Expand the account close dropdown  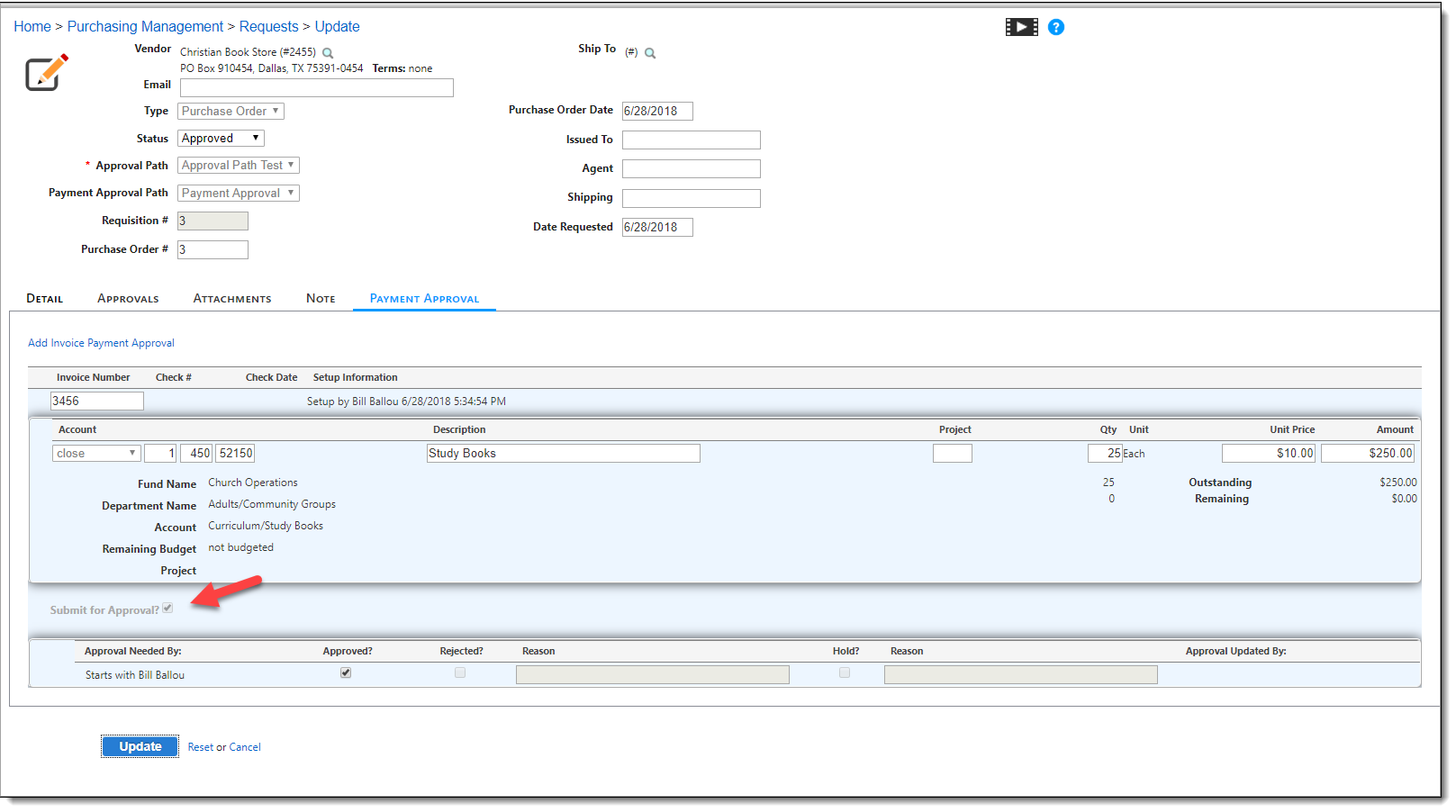pos(96,454)
